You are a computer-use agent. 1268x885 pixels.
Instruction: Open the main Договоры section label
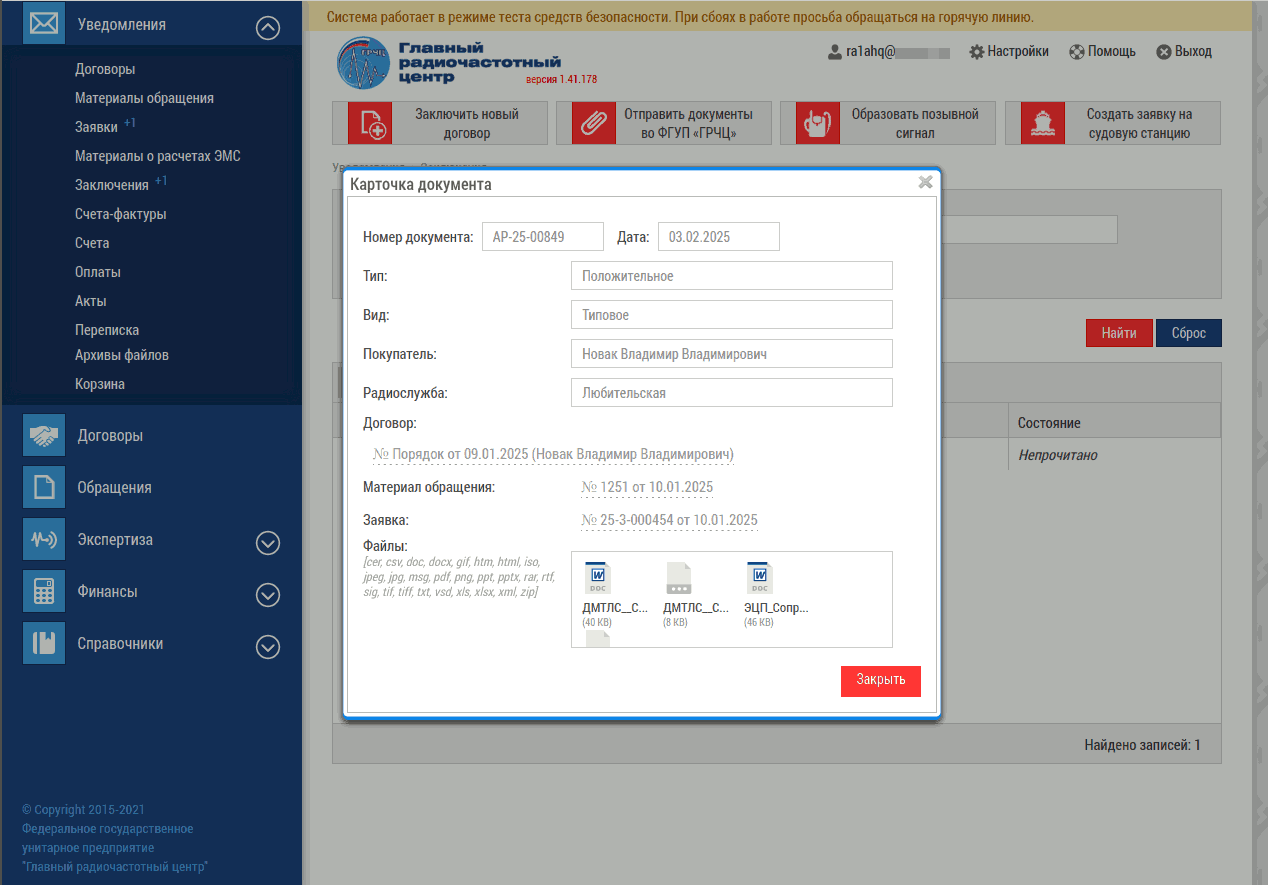(110, 436)
